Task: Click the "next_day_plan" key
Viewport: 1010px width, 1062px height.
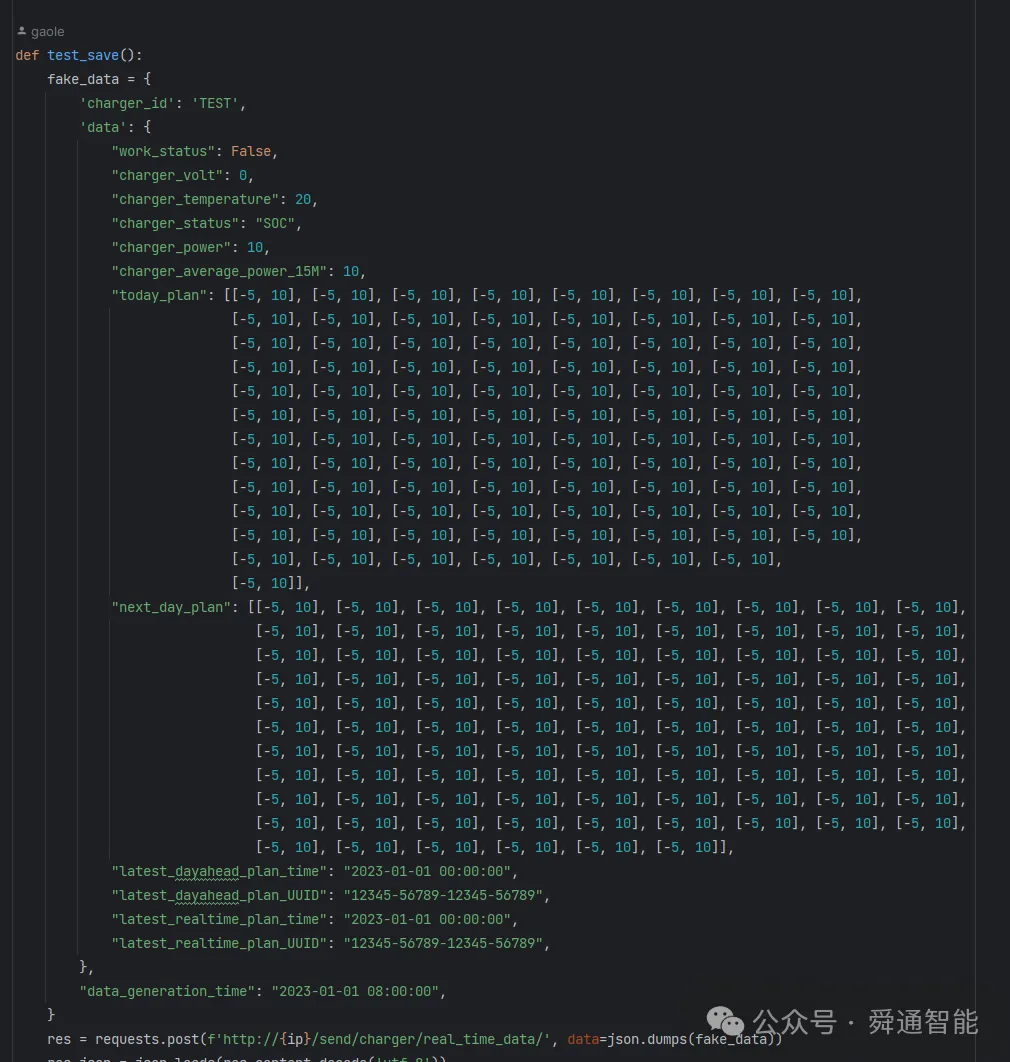Action: pyautogui.click(x=171, y=608)
